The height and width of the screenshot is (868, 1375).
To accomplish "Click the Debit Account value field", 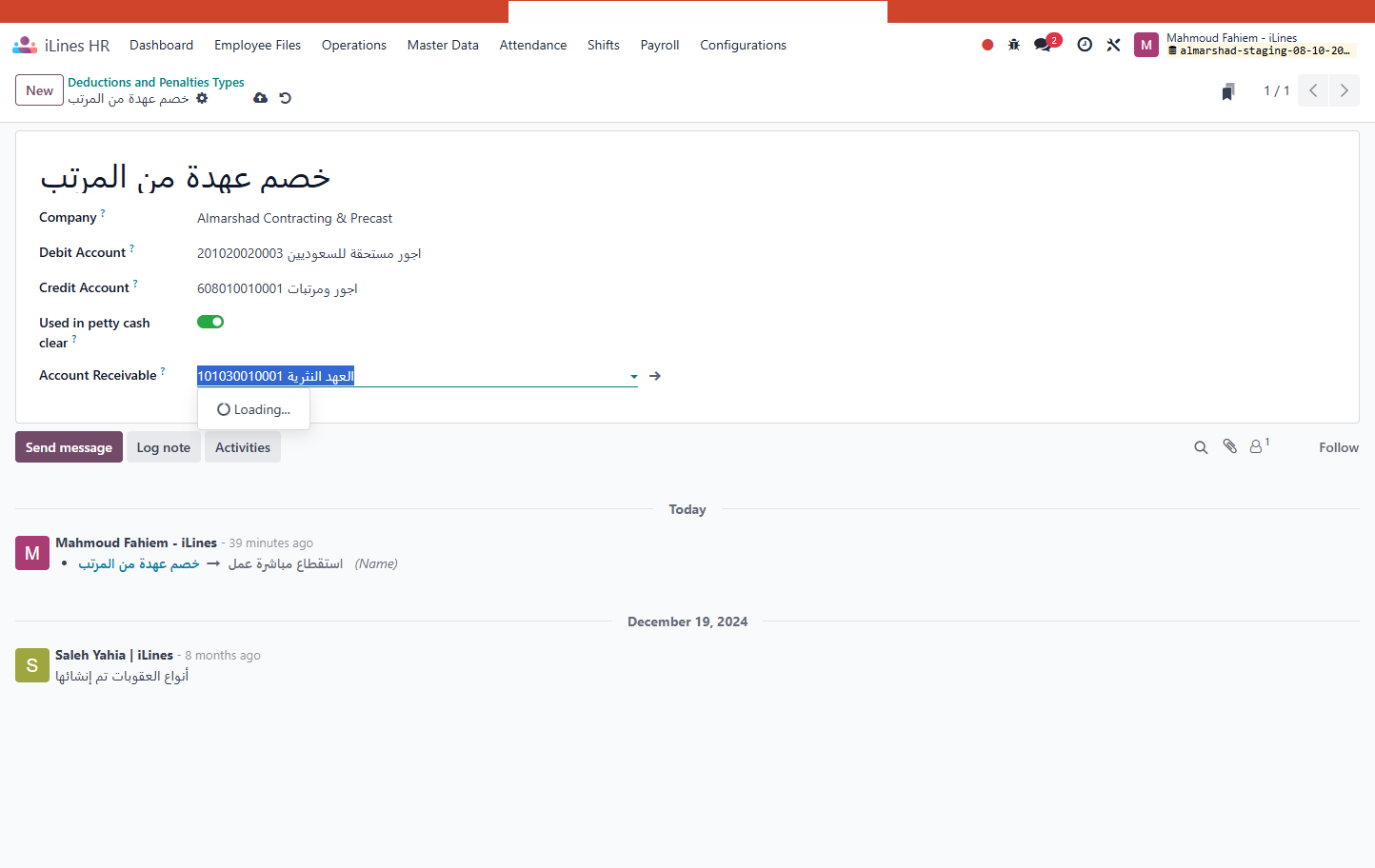I will [x=309, y=253].
